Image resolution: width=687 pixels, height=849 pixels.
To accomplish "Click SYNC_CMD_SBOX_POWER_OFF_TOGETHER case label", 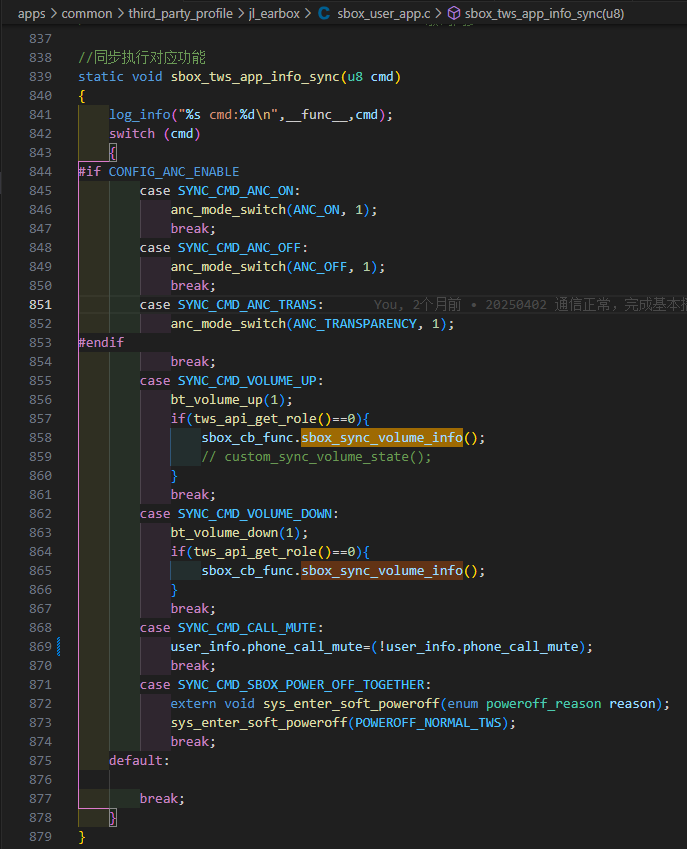I will [x=301, y=685].
